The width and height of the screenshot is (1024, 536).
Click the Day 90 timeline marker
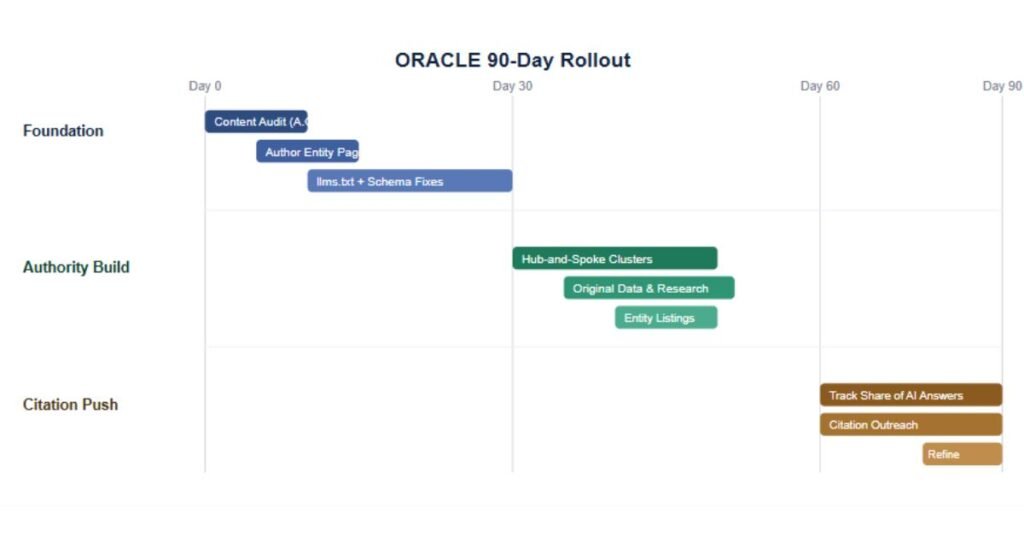(1002, 86)
